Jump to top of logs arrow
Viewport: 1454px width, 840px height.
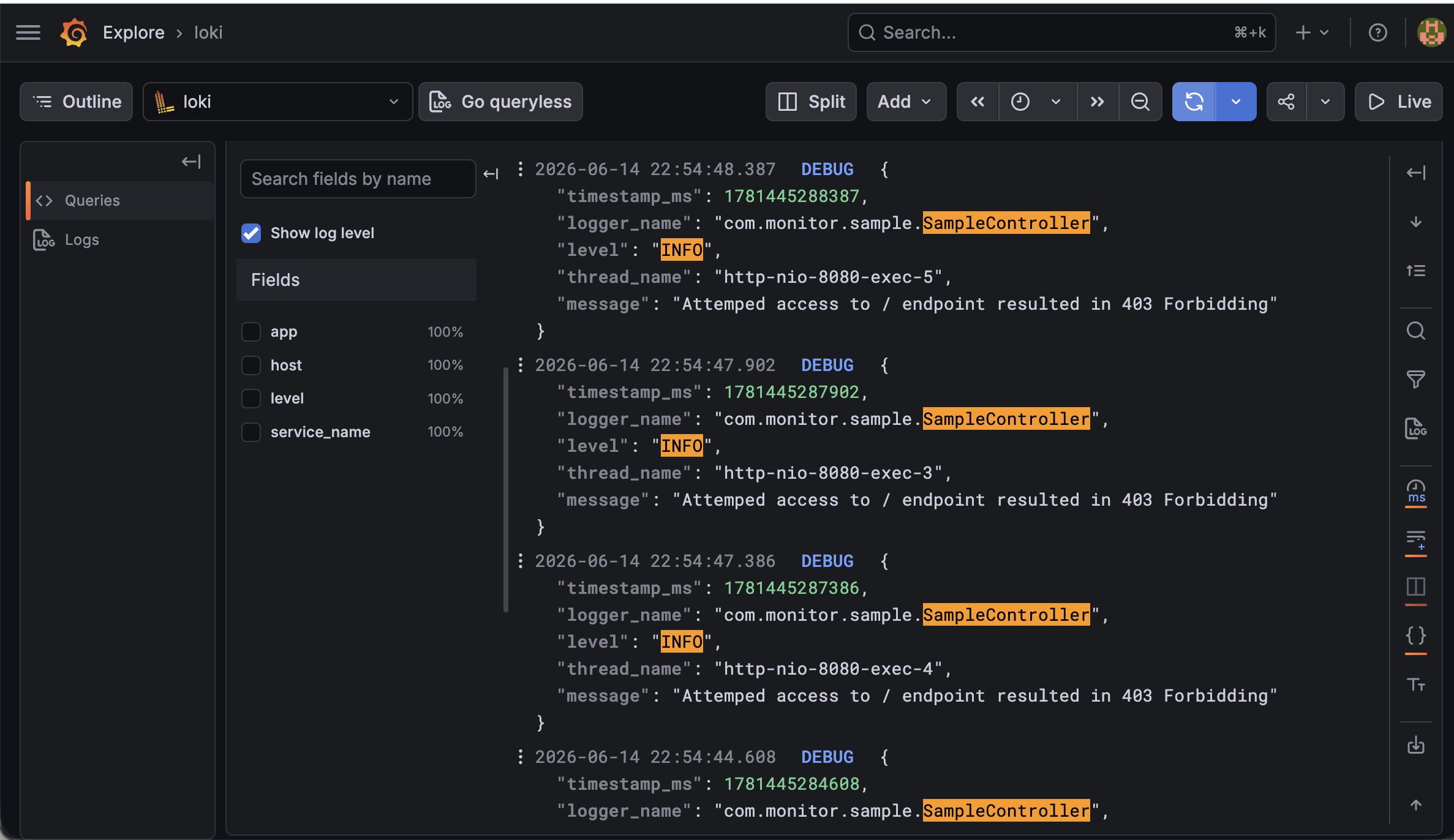(x=1415, y=804)
